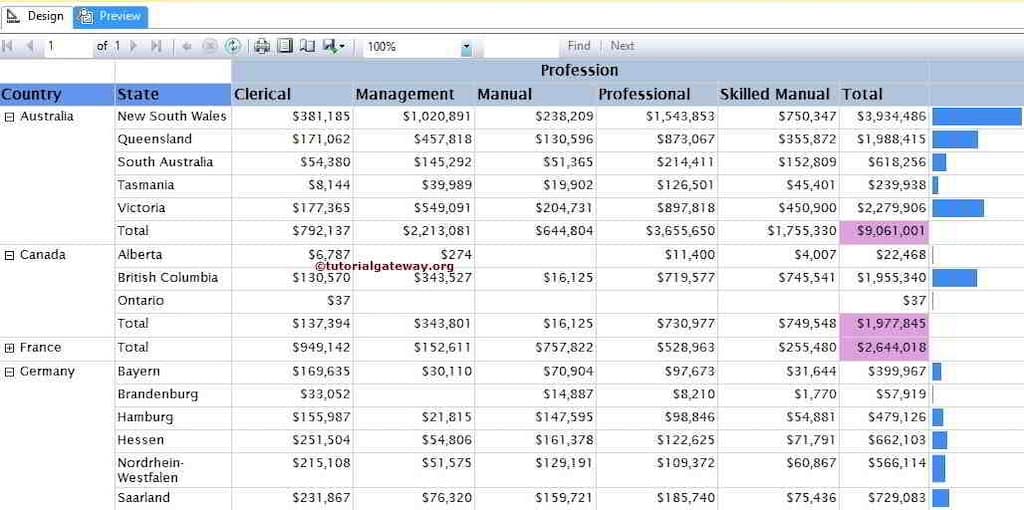1024x510 pixels.
Task: Click the Saarland row data bar
Action: tap(940, 498)
